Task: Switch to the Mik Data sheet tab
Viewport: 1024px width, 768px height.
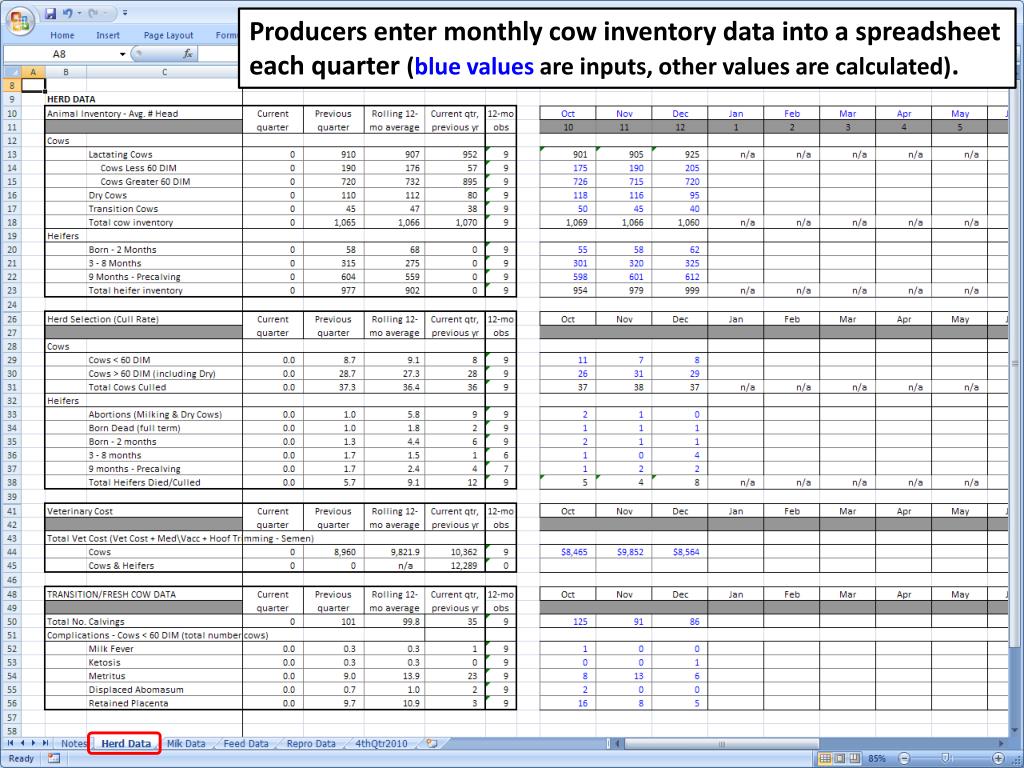Action: 185,743
